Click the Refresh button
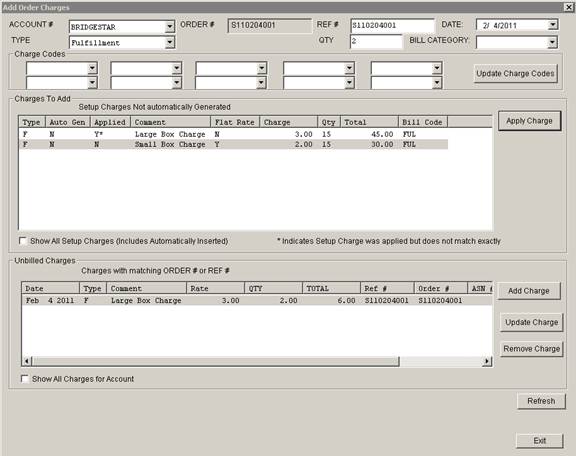The width and height of the screenshot is (576, 456). pos(541,401)
